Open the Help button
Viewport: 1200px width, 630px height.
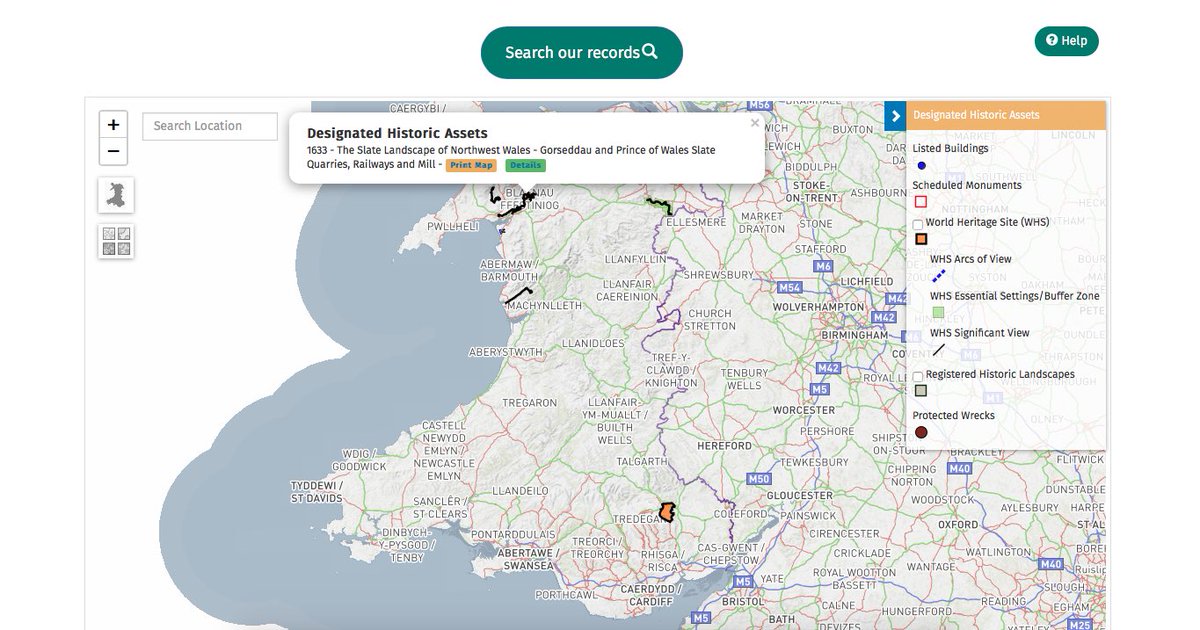tap(1066, 41)
